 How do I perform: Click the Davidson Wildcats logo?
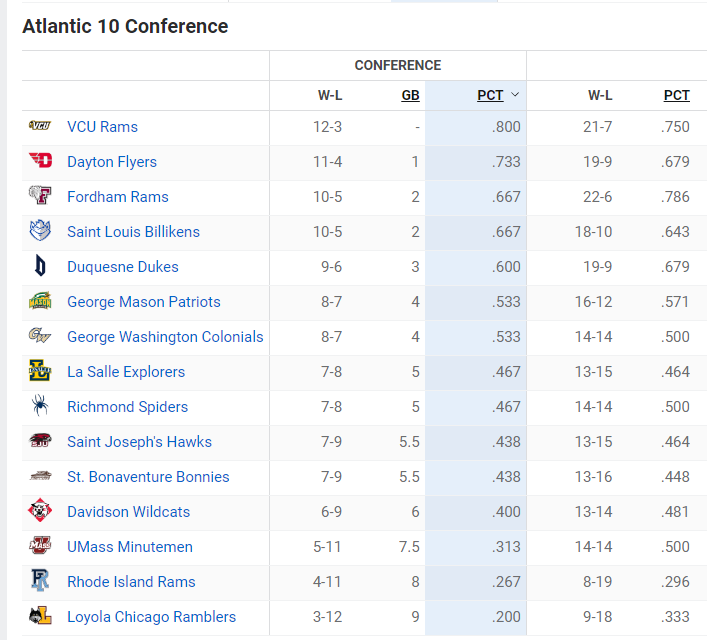40,510
